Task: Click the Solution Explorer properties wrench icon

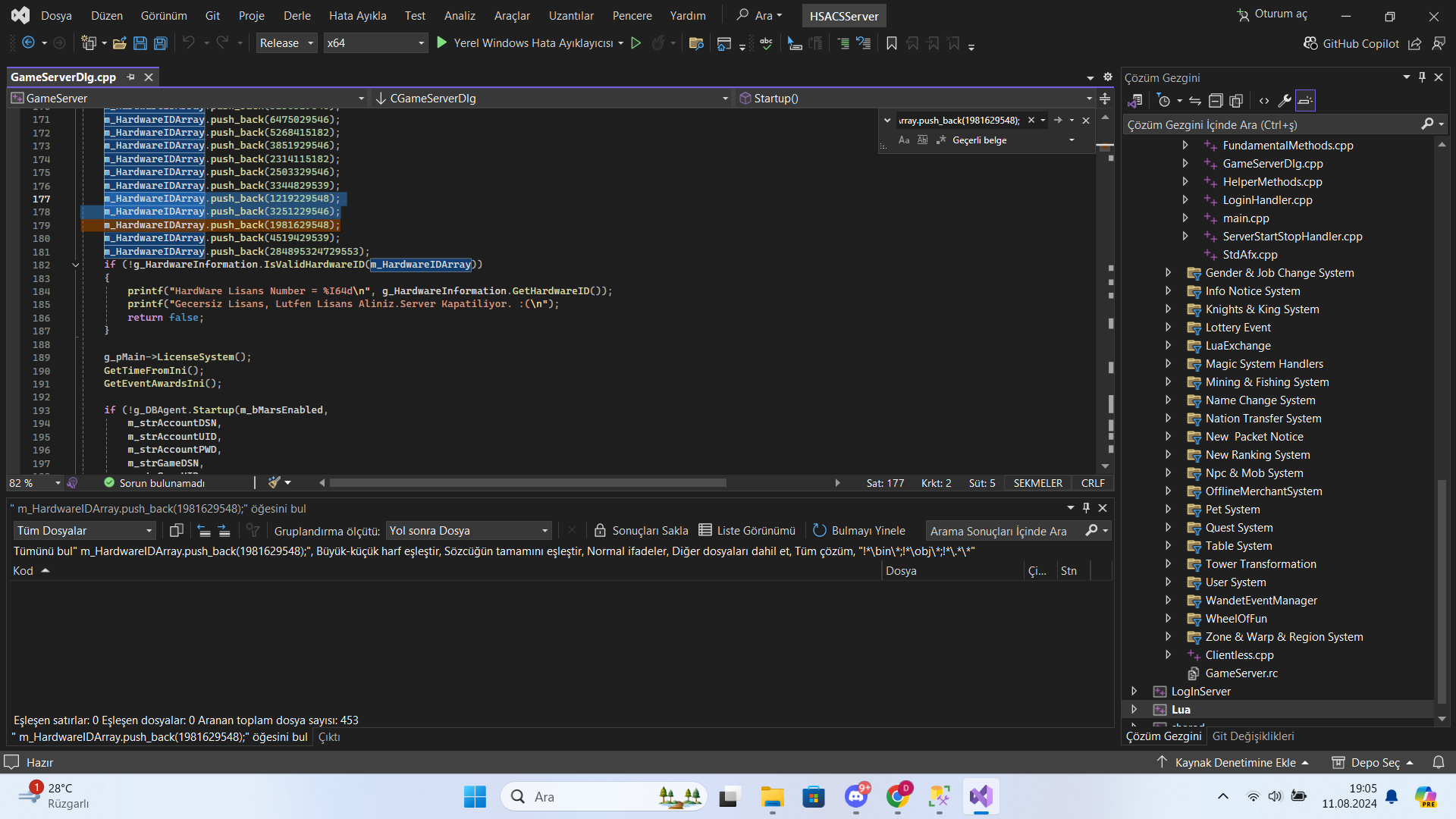Action: tap(1285, 101)
